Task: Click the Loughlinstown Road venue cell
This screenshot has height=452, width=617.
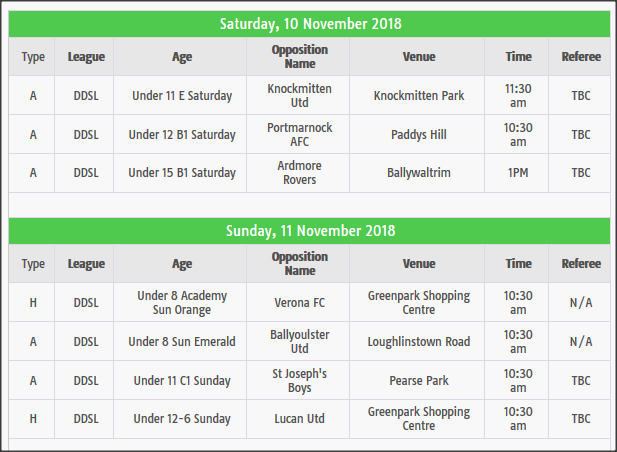Action: click(x=417, y=341)
